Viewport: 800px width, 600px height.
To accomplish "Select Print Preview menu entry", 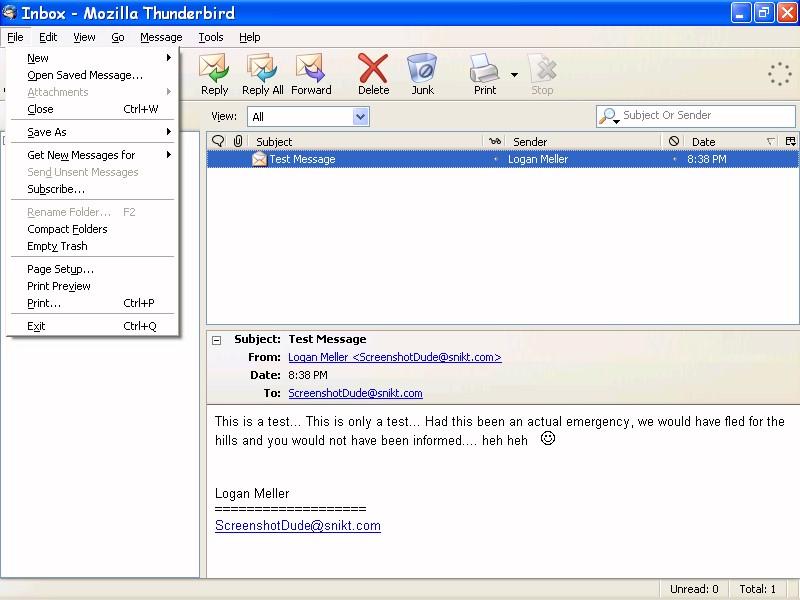I will tap(92, 286).
